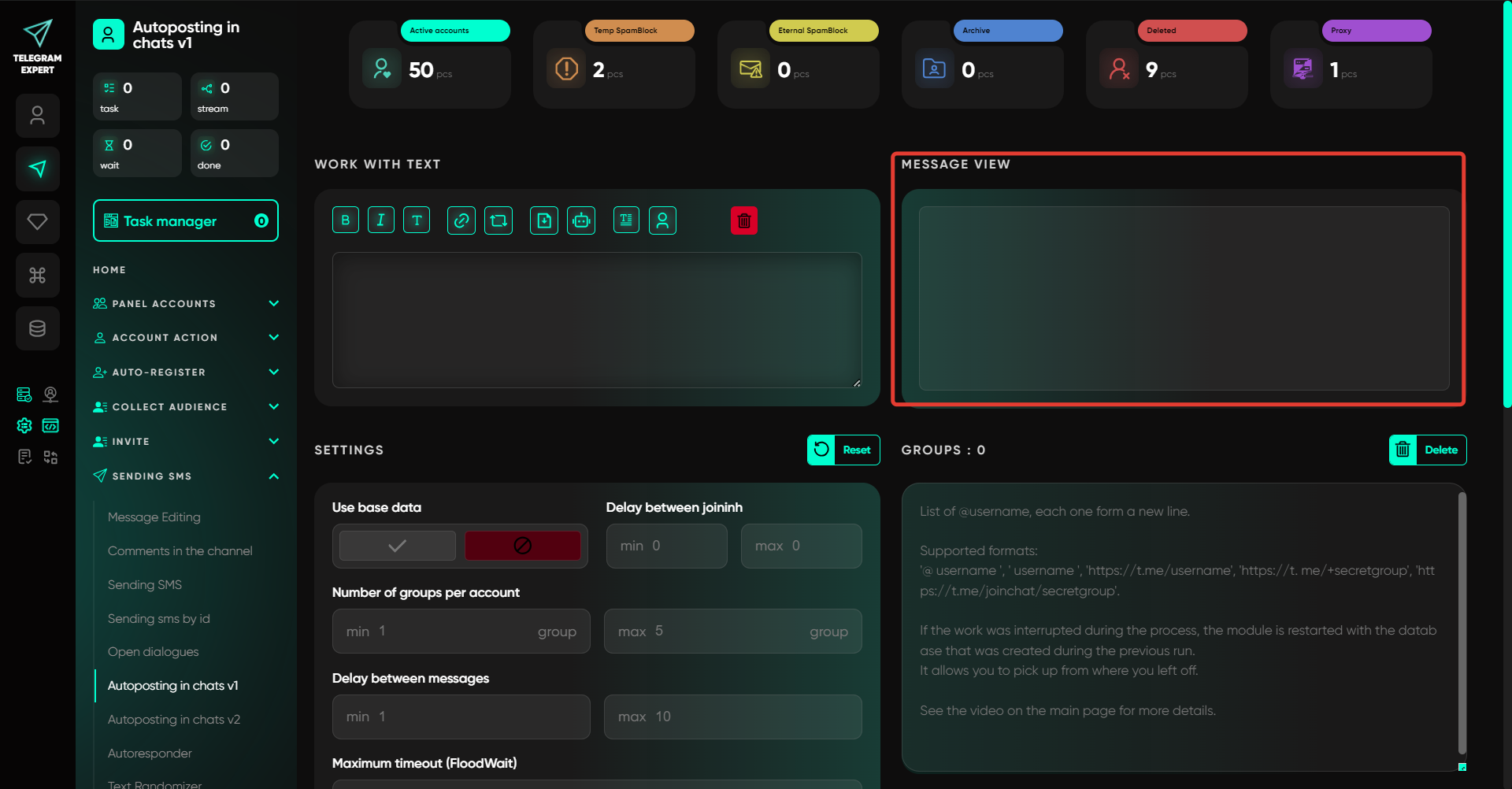The width and height of the screenshot is (1512, 789).
Task: Open the diamond icon section in left sidebar
Action: [x=38, y=222]
